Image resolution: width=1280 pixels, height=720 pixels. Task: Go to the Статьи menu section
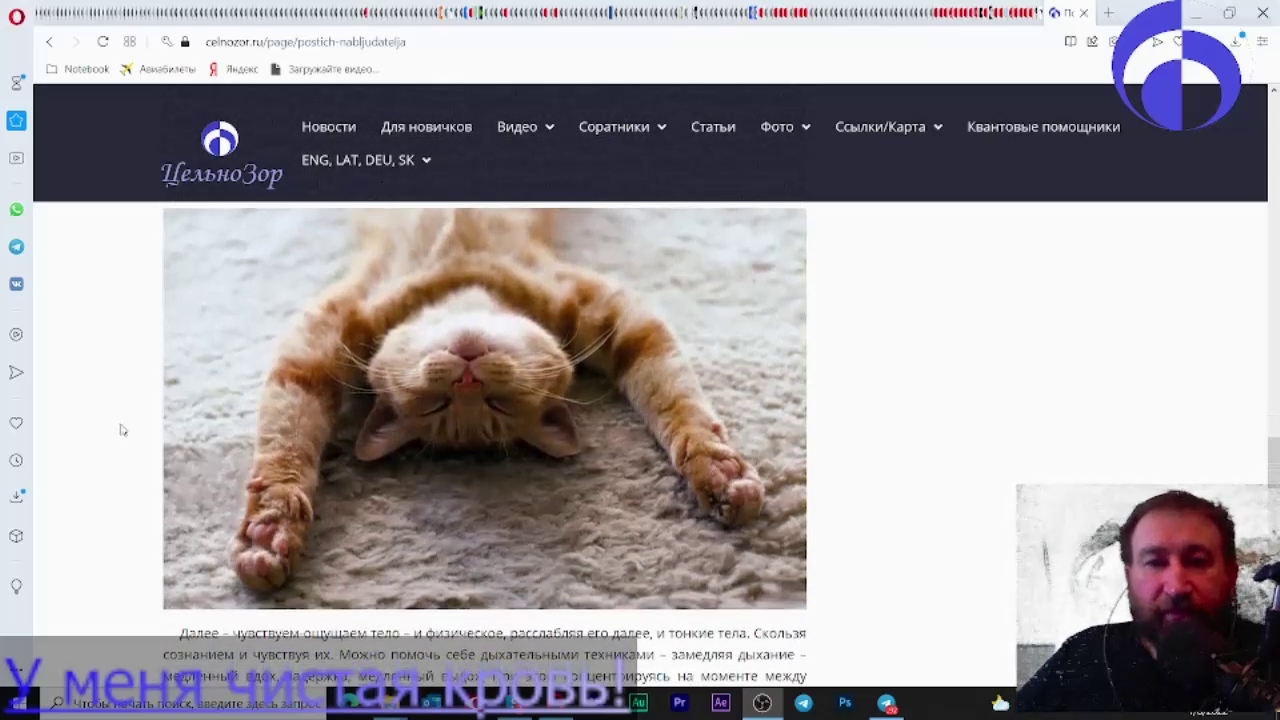point(712,127)
